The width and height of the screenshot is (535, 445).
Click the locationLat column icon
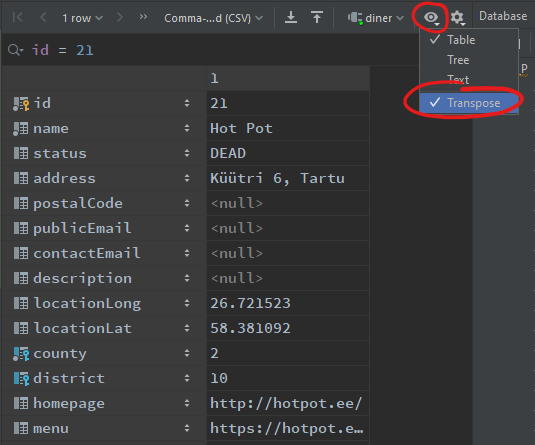21,328
